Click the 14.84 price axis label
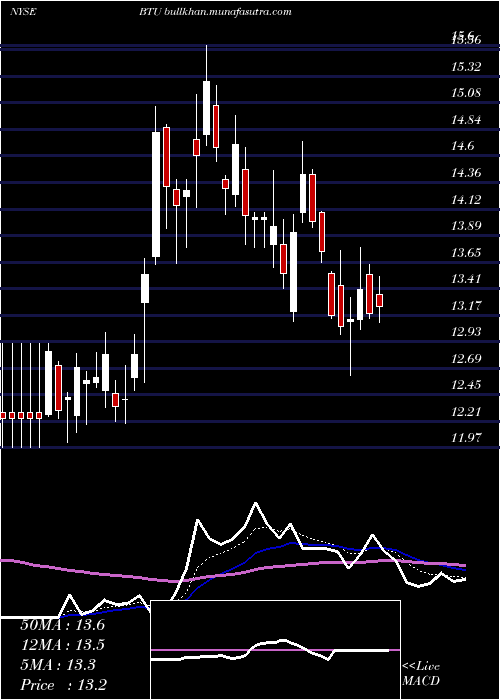 pos(467,120)
